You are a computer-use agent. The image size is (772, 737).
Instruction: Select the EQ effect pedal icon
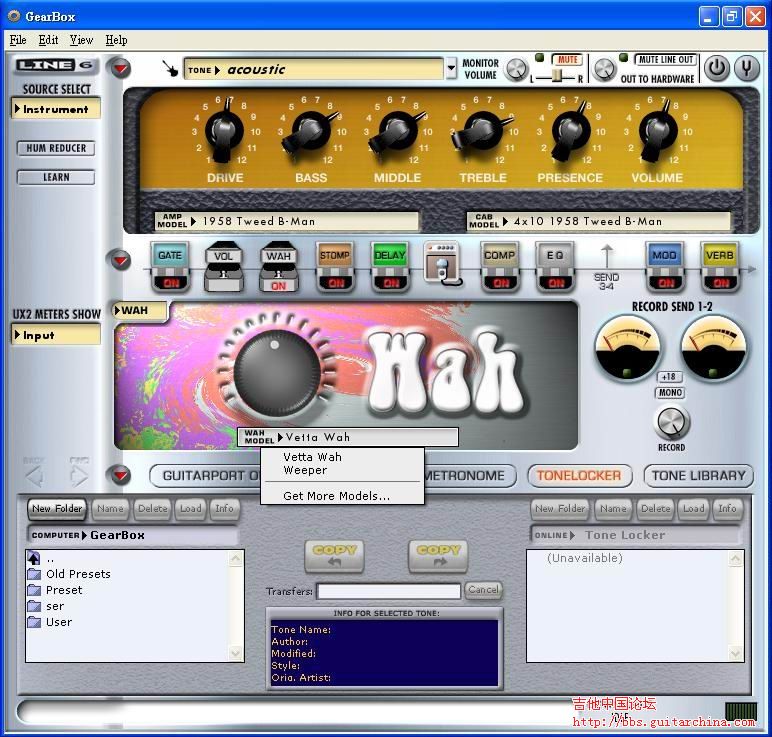coord(555,267)
